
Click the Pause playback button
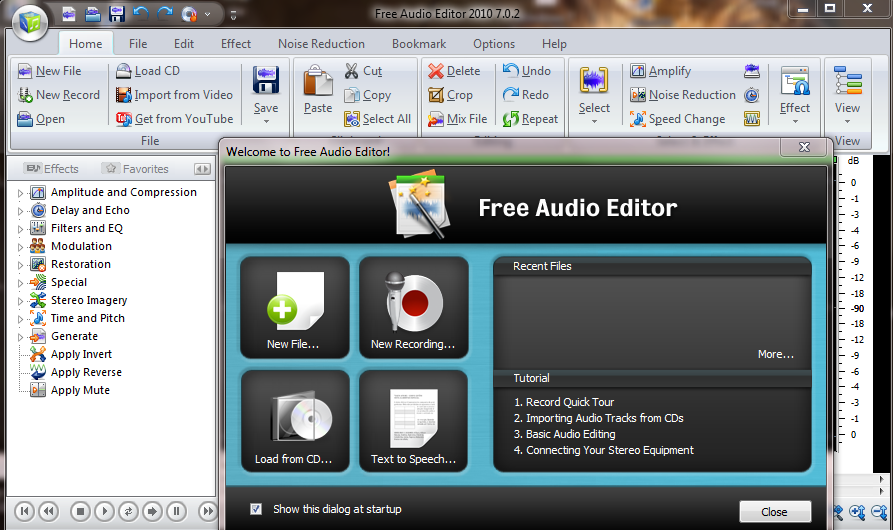tap(177, 511)
